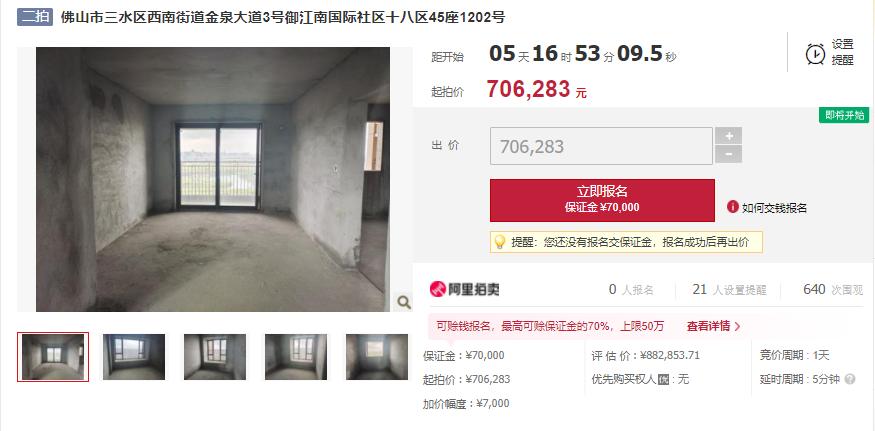Open 查看详情 for deposit details
This screenshot has width=875, height=431.
[x=713, y=326]
